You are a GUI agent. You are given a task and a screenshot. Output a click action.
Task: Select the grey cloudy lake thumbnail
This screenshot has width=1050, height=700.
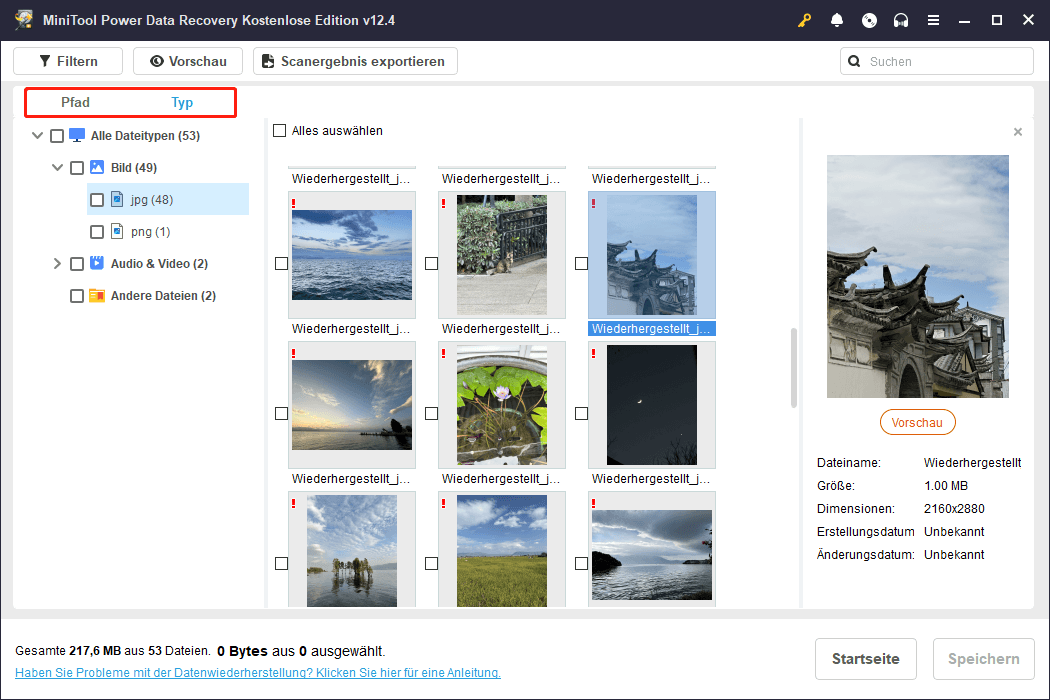652,550
